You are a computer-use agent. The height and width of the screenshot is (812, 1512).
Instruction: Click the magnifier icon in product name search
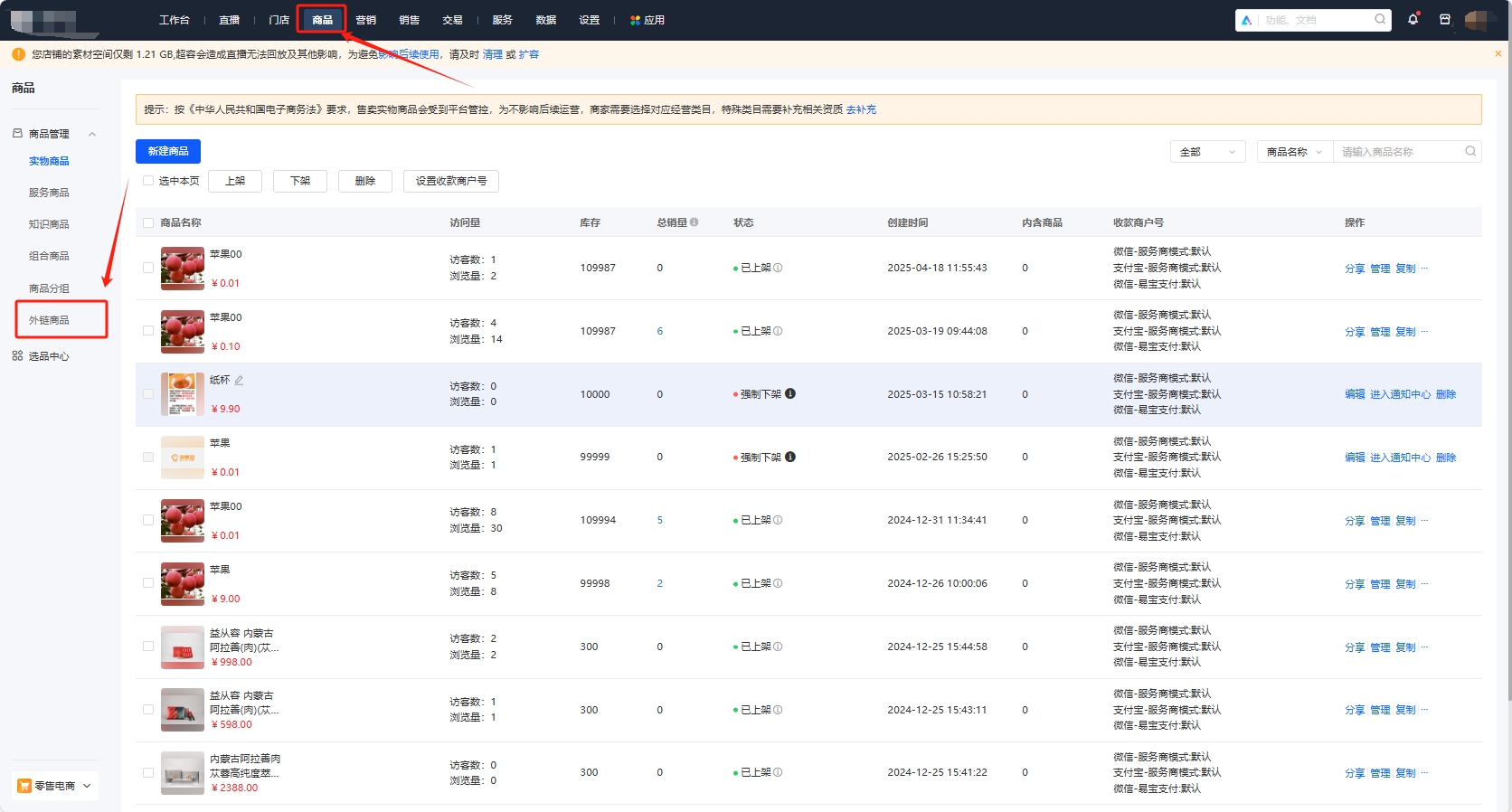click(1470, 151)
